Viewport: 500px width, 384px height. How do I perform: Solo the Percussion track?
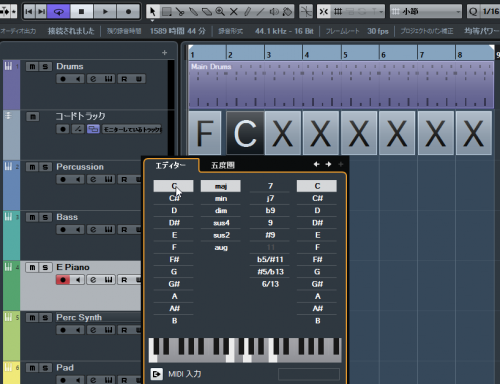point(45,167)
